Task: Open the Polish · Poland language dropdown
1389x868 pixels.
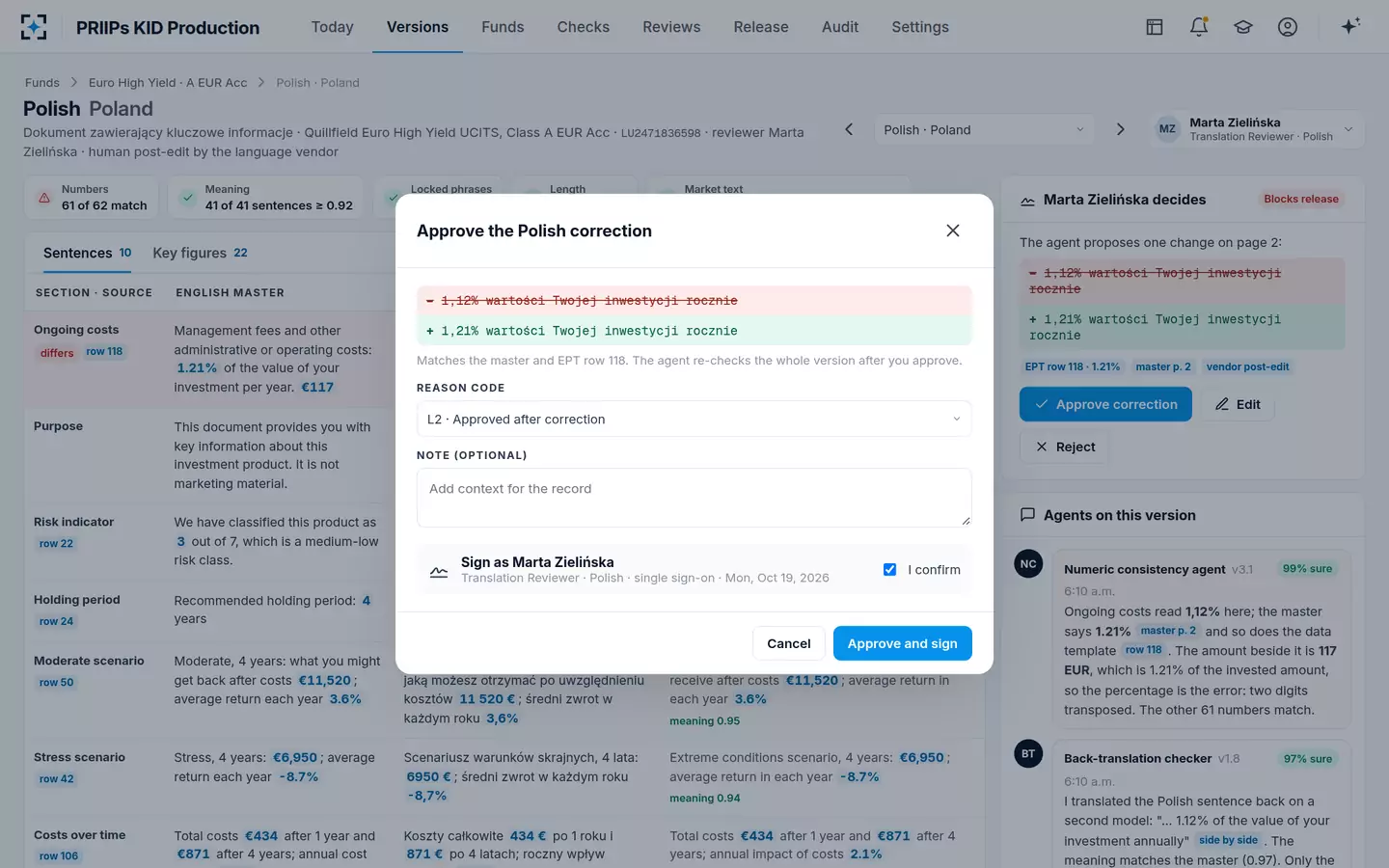Action: [x=984, y=130]
